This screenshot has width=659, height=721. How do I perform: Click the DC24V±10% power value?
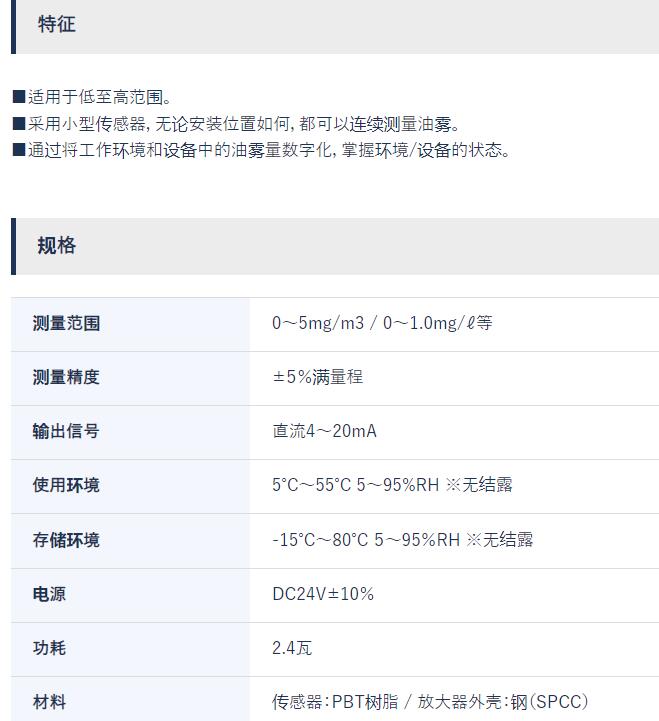(x=323, y=594)
